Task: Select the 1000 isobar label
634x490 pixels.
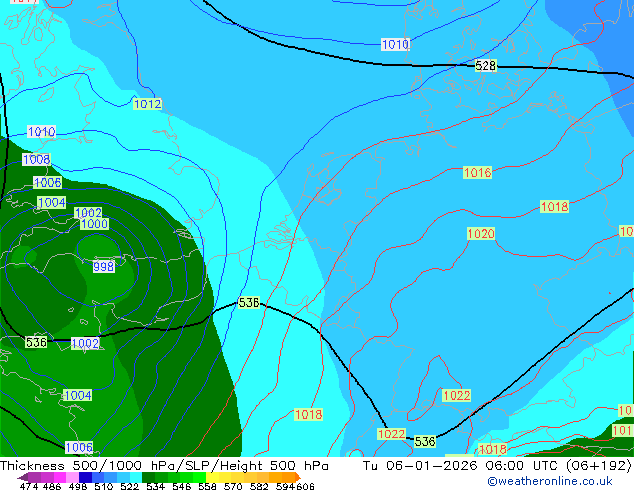Action: coord(94,224)
